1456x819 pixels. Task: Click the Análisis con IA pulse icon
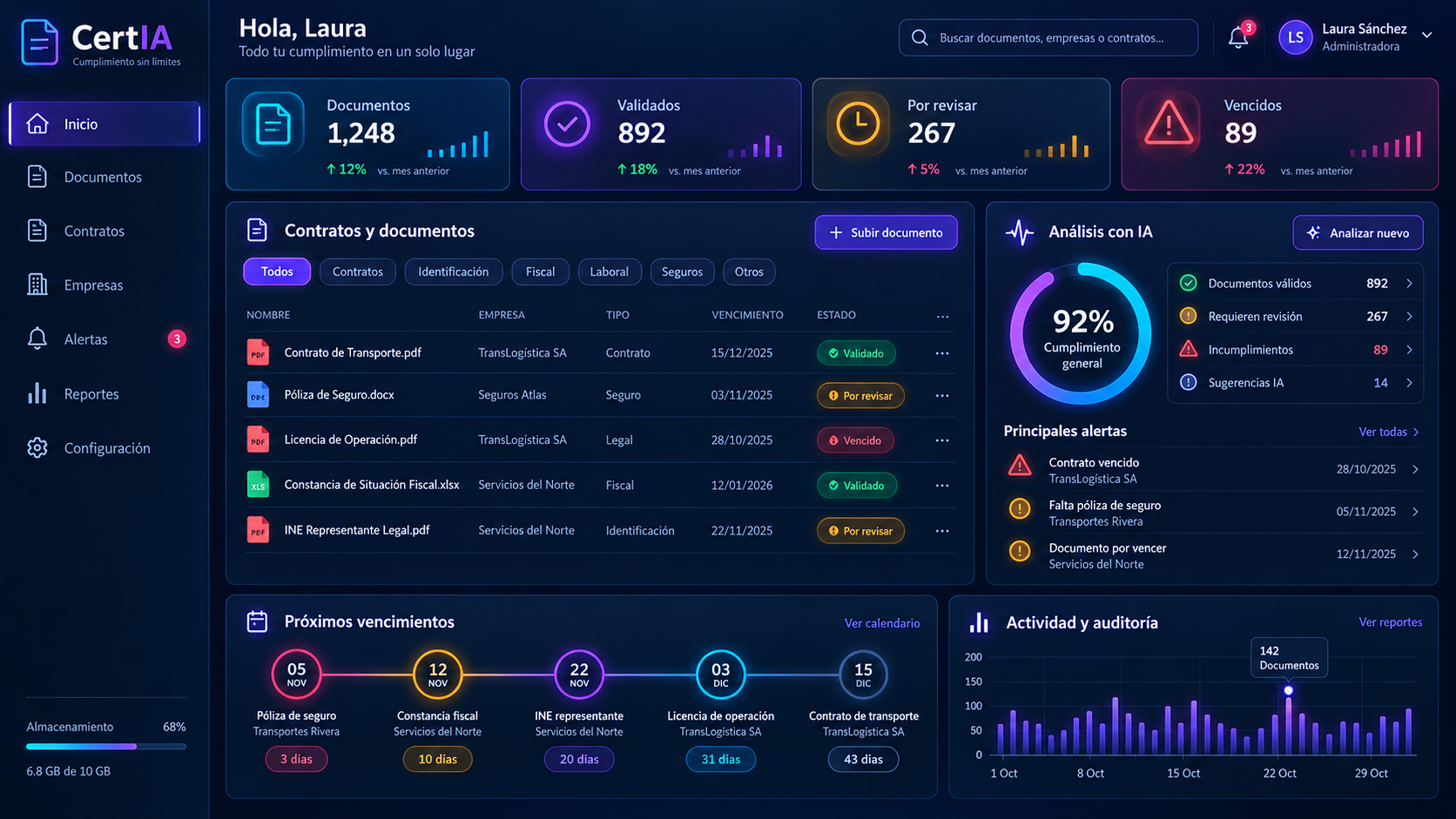[x=1019, y=232]
